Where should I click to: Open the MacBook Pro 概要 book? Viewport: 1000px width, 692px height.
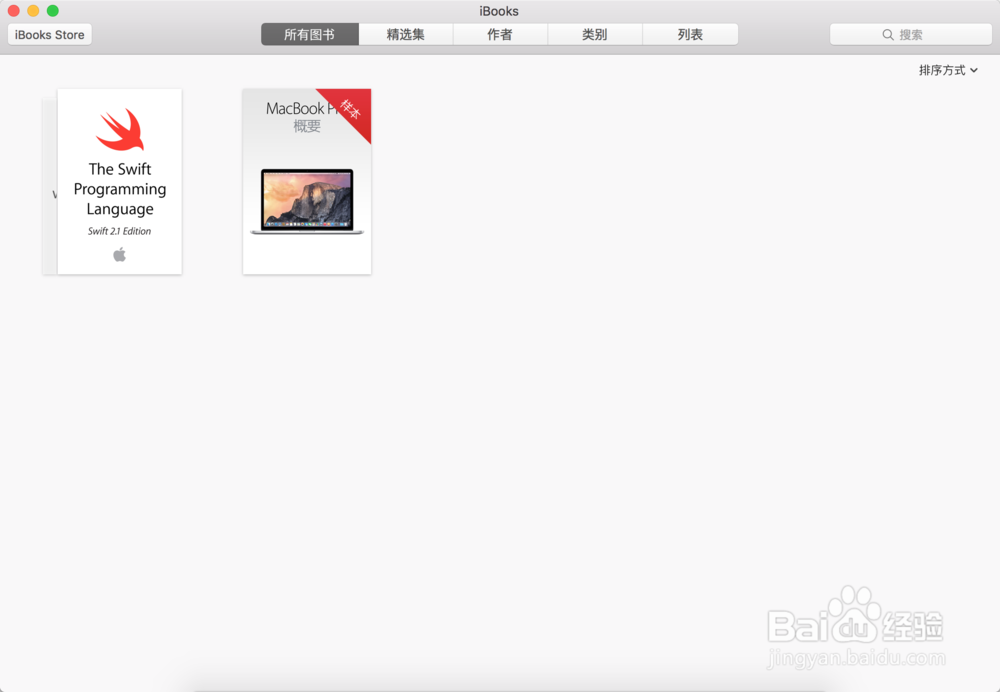click(x=307, y=182)
